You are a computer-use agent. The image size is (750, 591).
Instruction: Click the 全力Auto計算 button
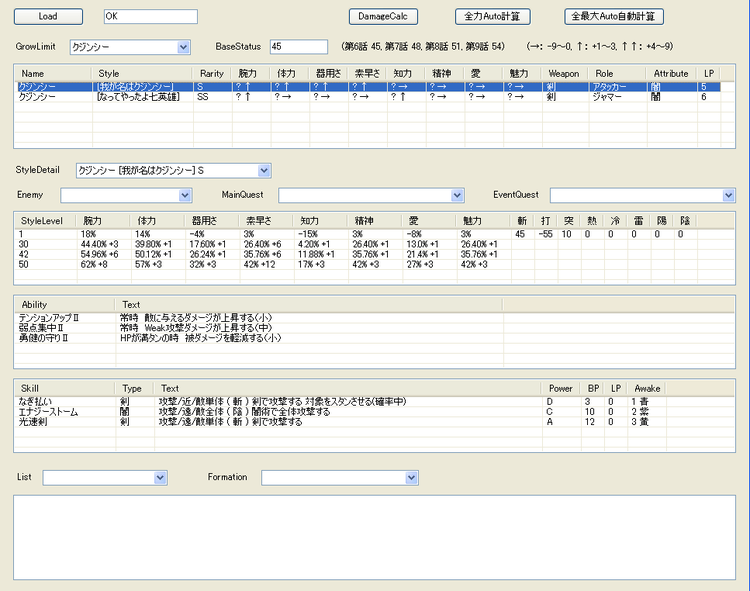pyautogui.click(x=492, y=17)
